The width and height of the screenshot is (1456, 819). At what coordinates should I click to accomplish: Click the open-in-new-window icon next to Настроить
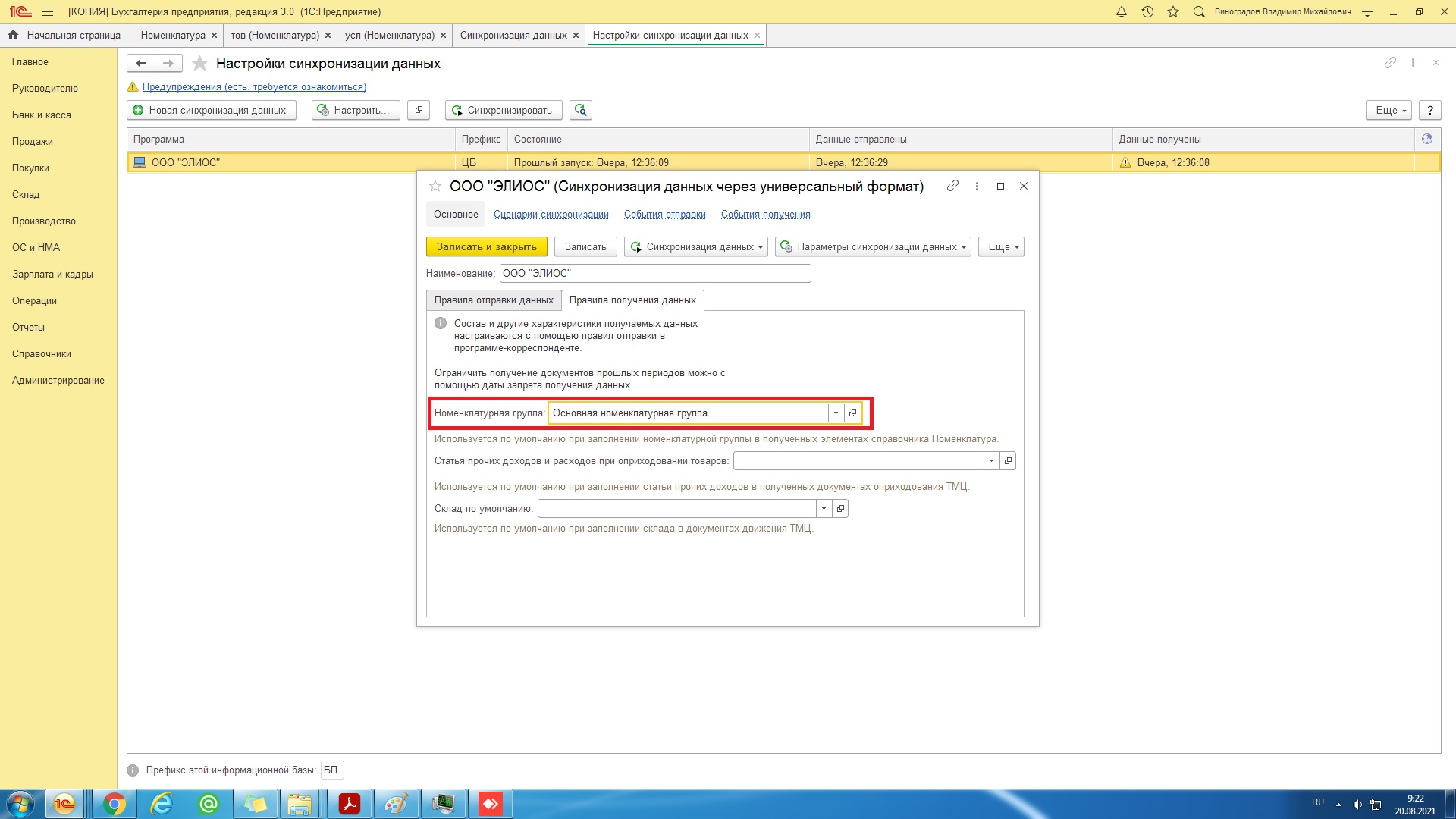coord(419,110)
